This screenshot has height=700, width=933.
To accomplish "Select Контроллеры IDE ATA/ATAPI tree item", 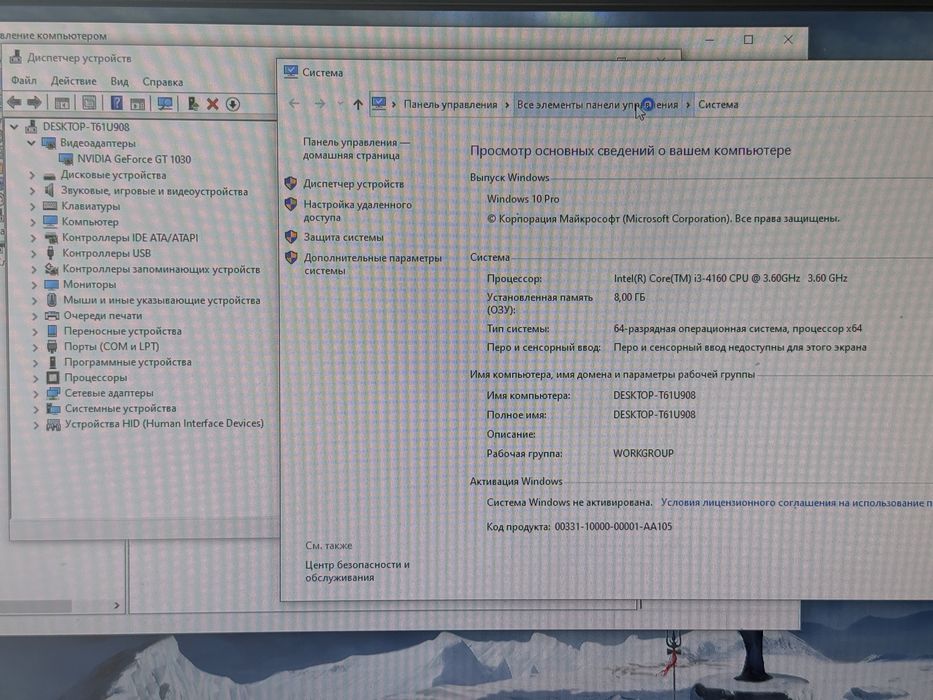I will [130, 238].
